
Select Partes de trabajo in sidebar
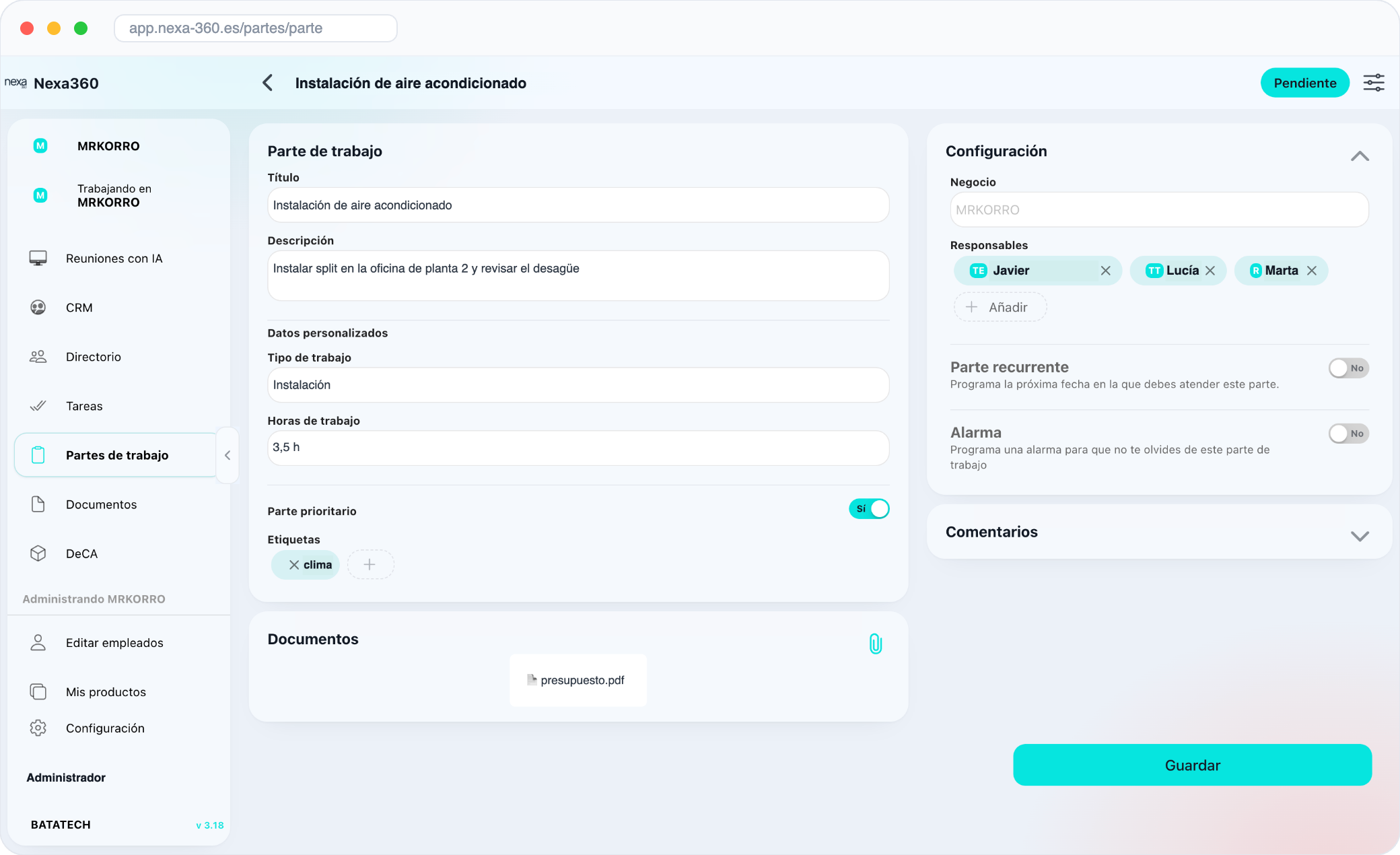click(116, 455)
